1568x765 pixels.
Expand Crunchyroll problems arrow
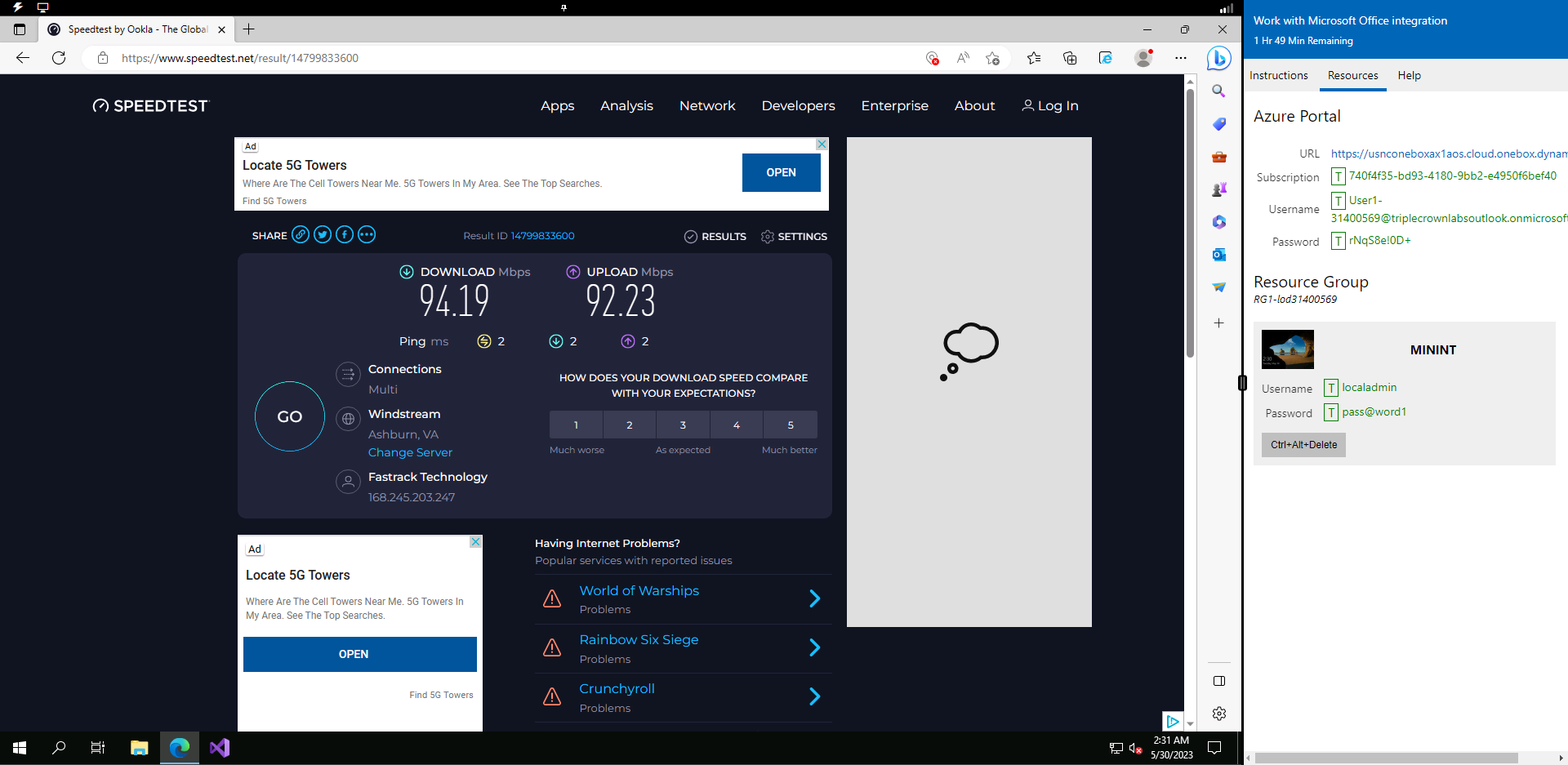coord(814,696)
